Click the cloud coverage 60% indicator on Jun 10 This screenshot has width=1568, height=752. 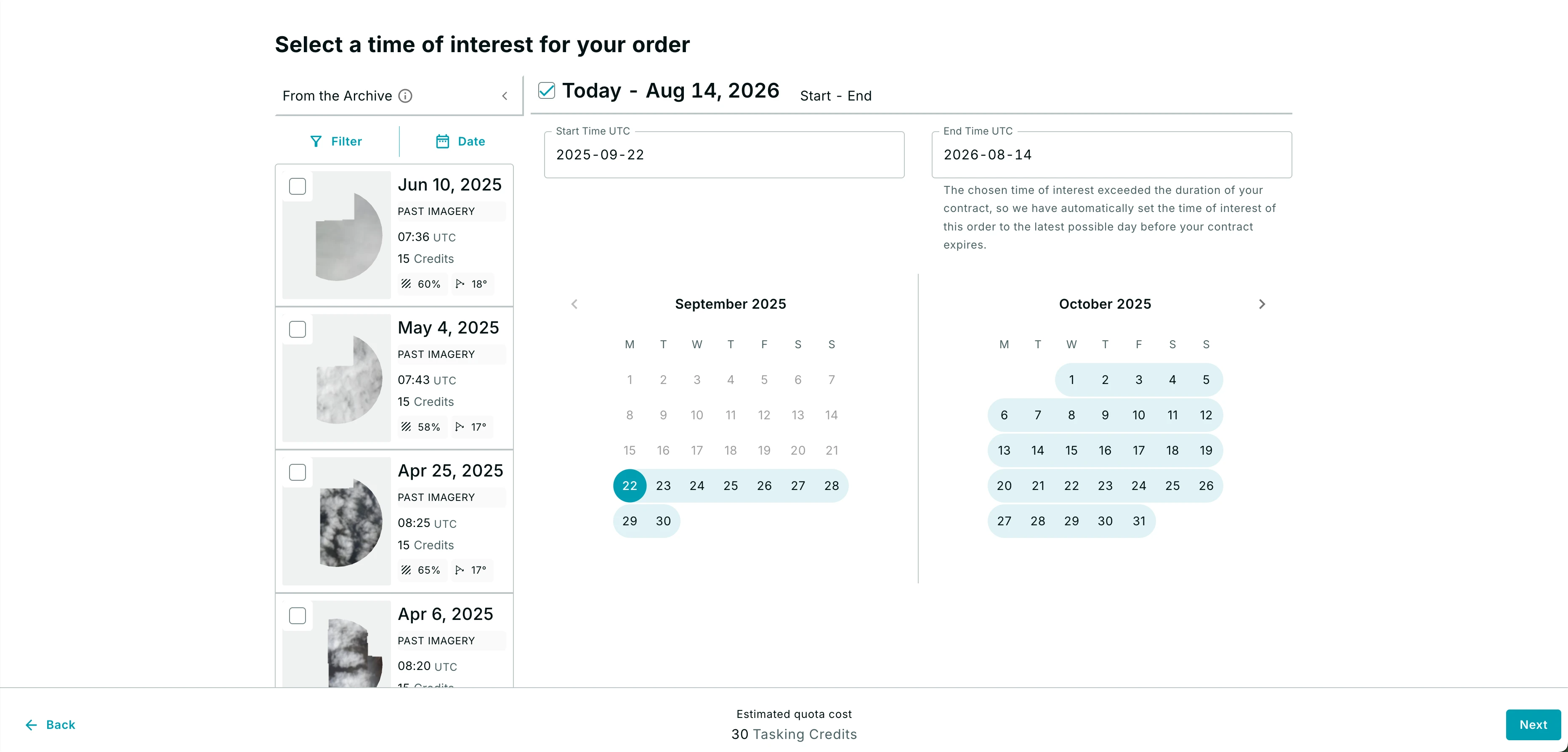pos(421,283)
